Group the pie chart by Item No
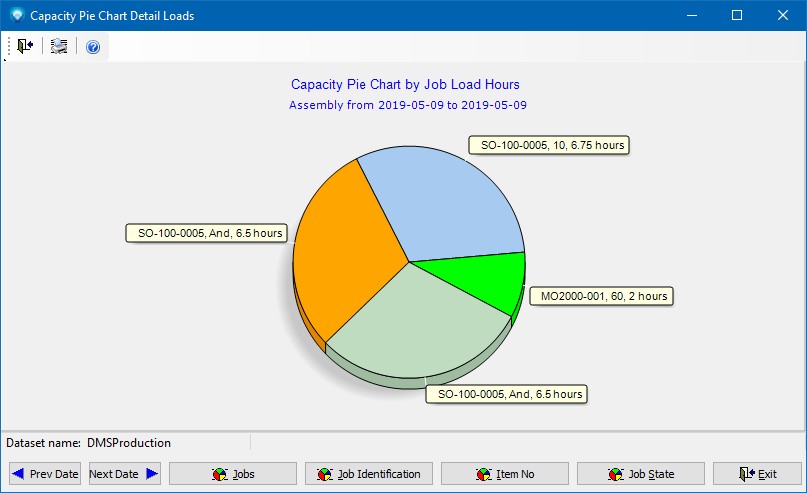The width and height of the screenshot is (807, 493). (505, 474)
